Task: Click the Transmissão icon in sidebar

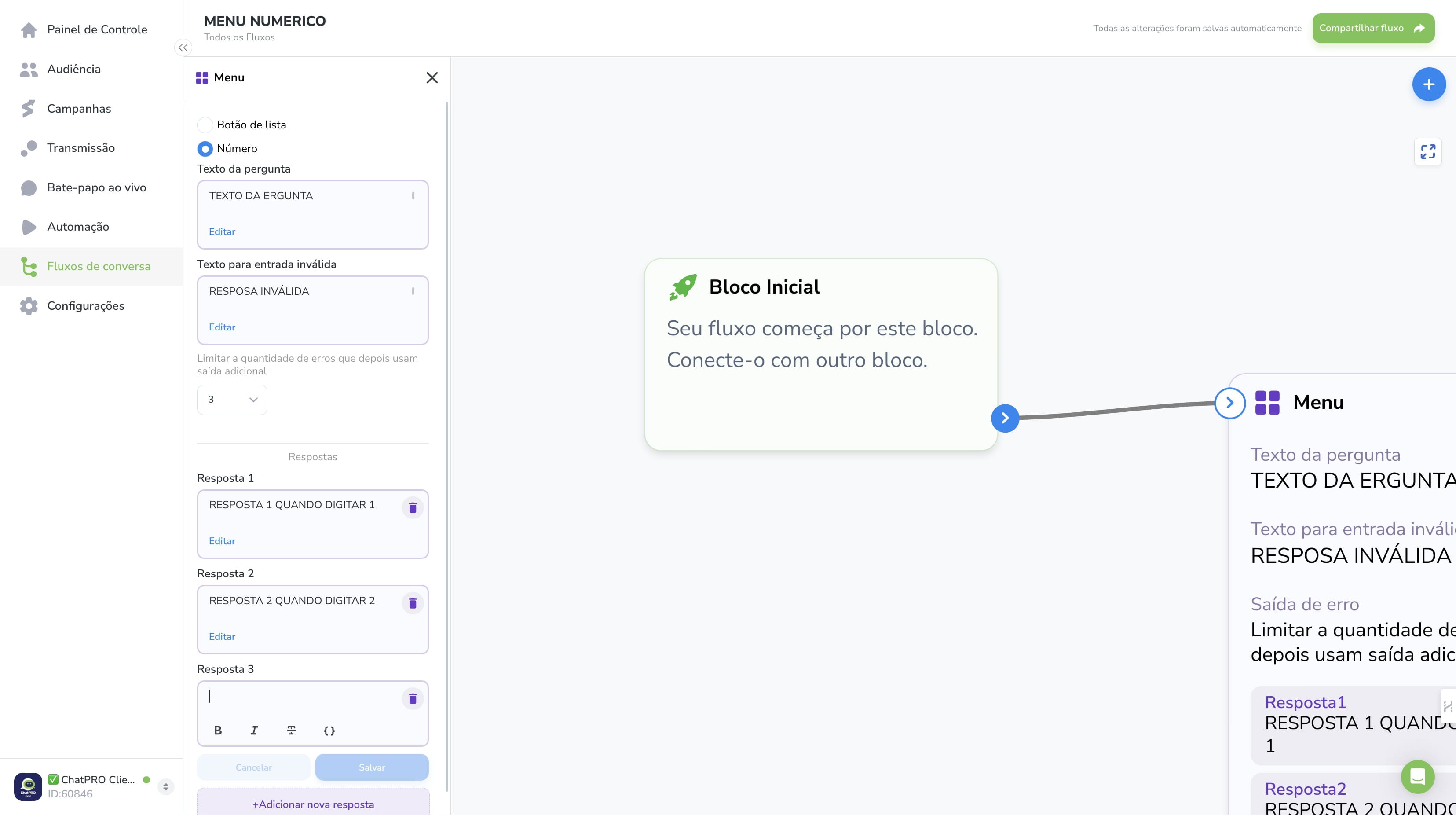Action: point(28,148)
